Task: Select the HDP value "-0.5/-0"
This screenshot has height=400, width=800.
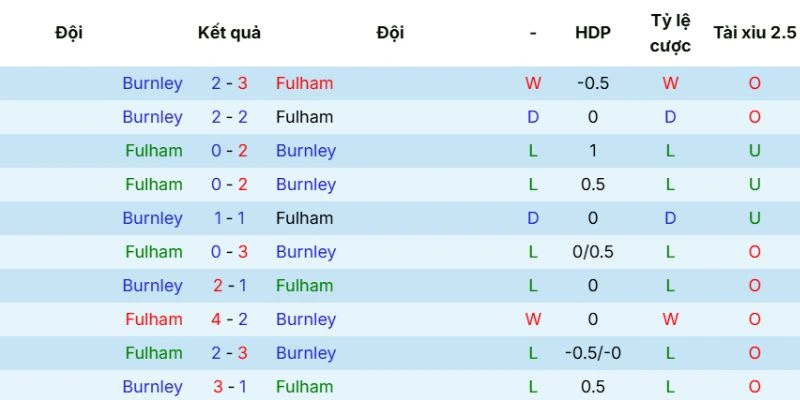Action: 592,353
